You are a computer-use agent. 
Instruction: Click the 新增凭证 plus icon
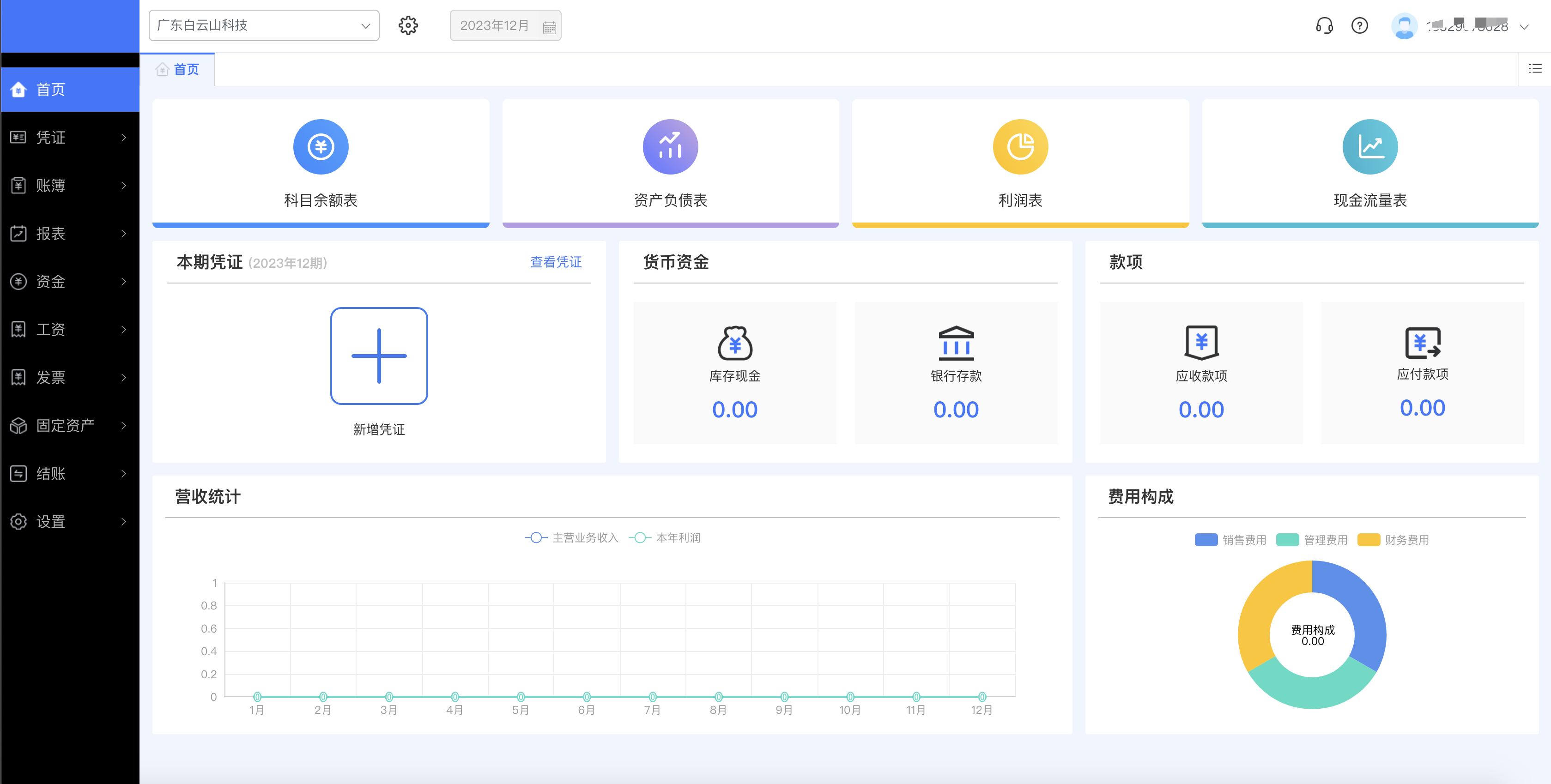tap(379, 356)
